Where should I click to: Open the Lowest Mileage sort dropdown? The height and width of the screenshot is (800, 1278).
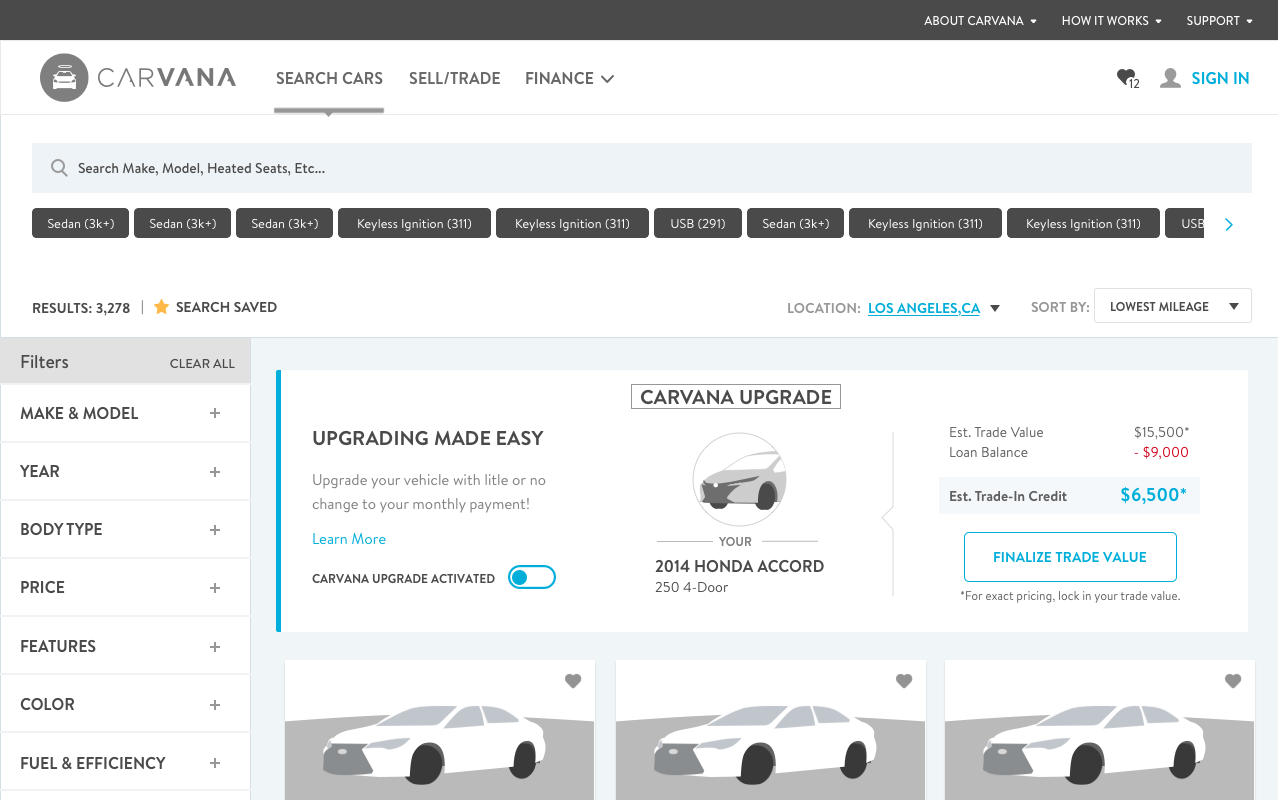pos(1173,307)
